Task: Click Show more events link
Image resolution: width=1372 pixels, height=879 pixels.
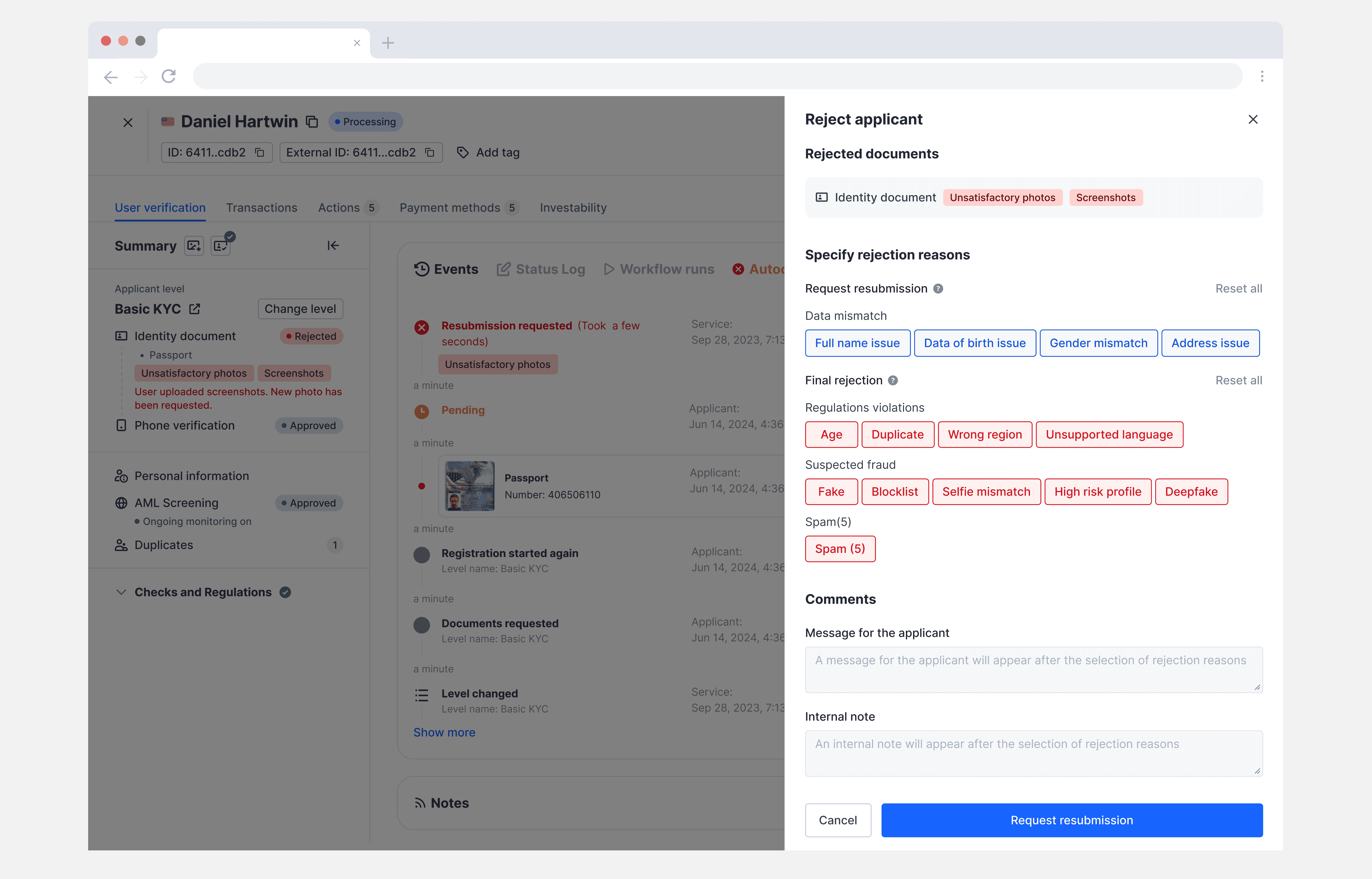Action: (444, 732)
